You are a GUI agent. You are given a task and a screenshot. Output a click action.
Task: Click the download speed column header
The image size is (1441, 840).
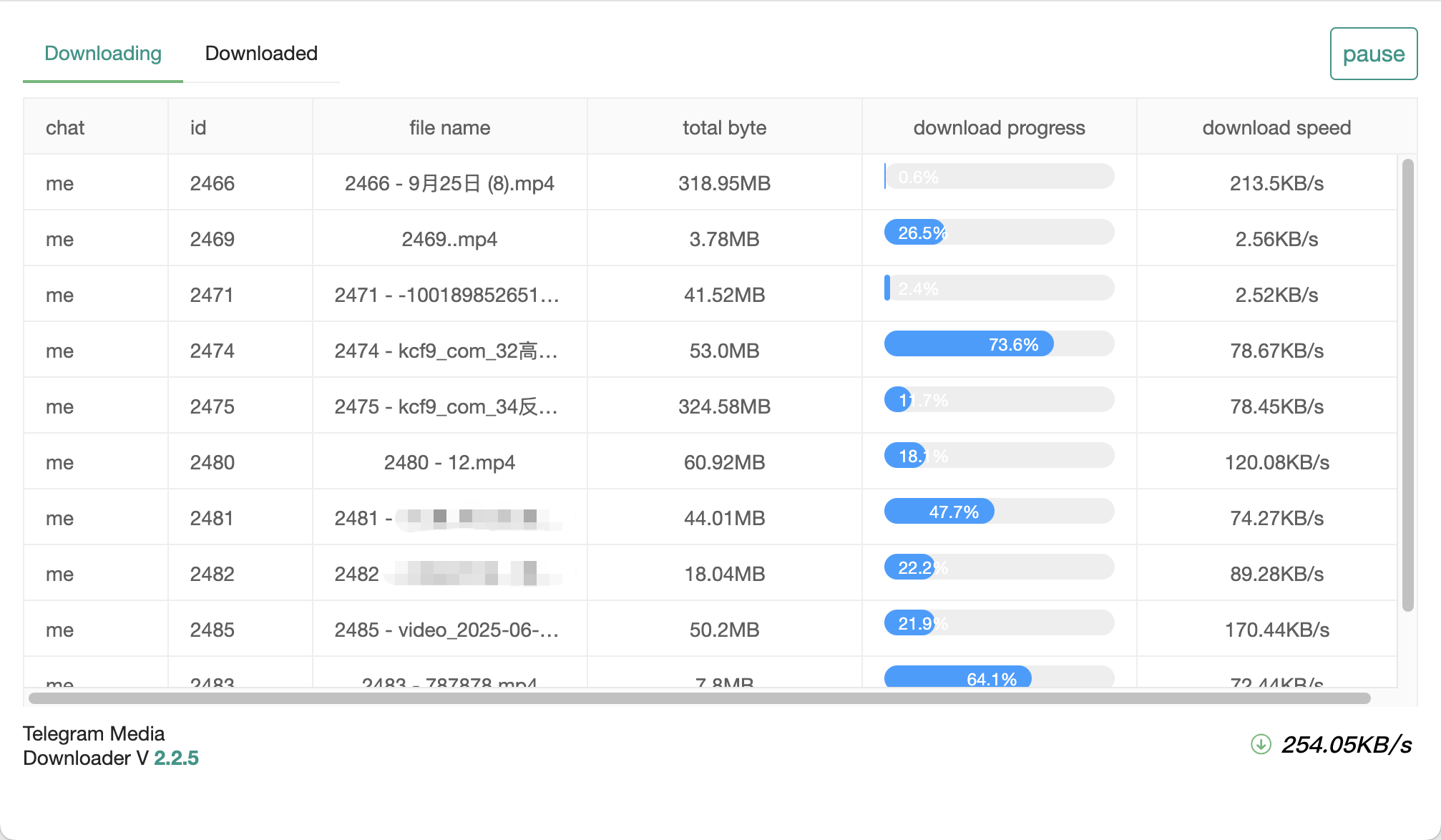pos(1276,127)
